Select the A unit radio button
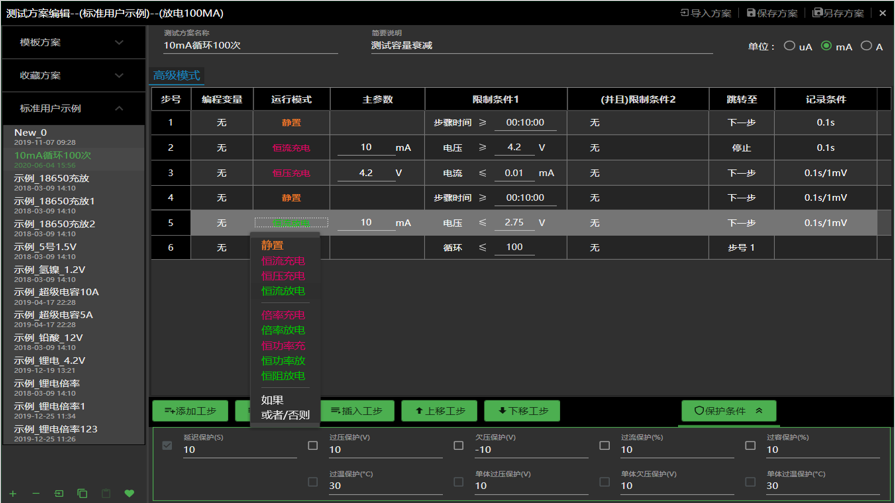Viewport: 895px width, 503px height. [866, 46]
